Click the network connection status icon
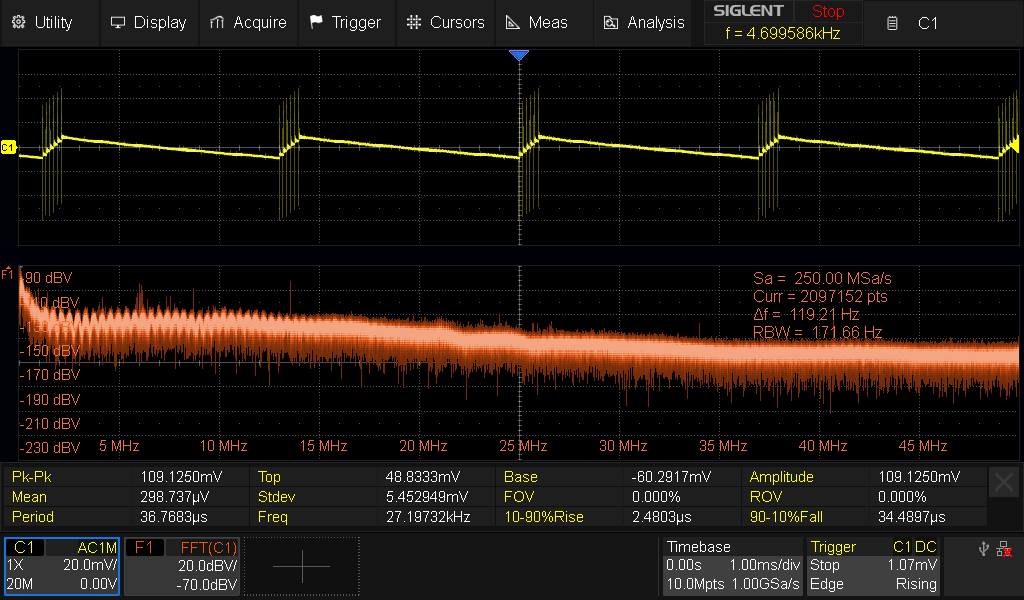Image resolution: width=1024 pixels, height=600 pixels. click(x=1002, y=549)
